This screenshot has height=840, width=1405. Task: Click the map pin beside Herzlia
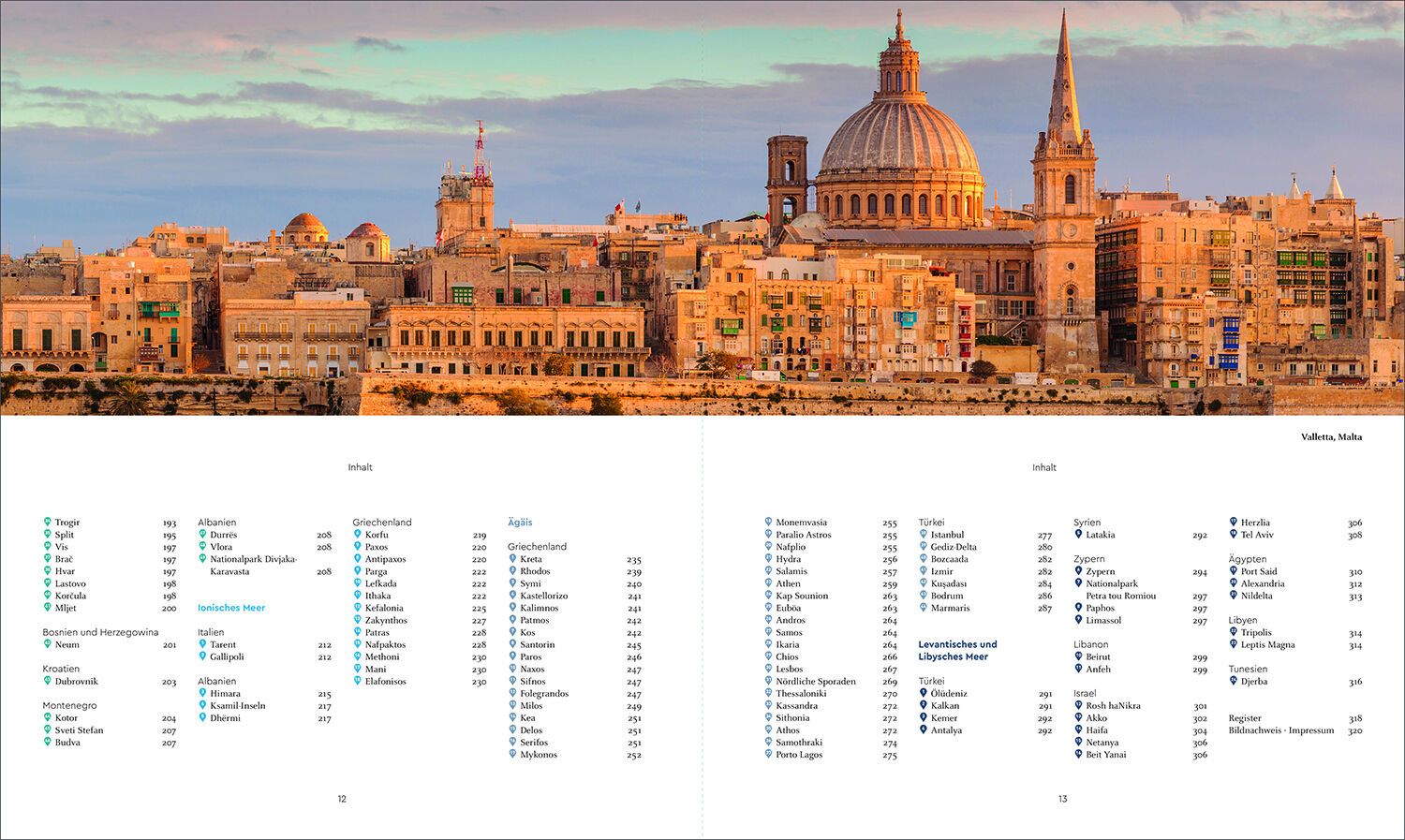[x=1233, y=522]
